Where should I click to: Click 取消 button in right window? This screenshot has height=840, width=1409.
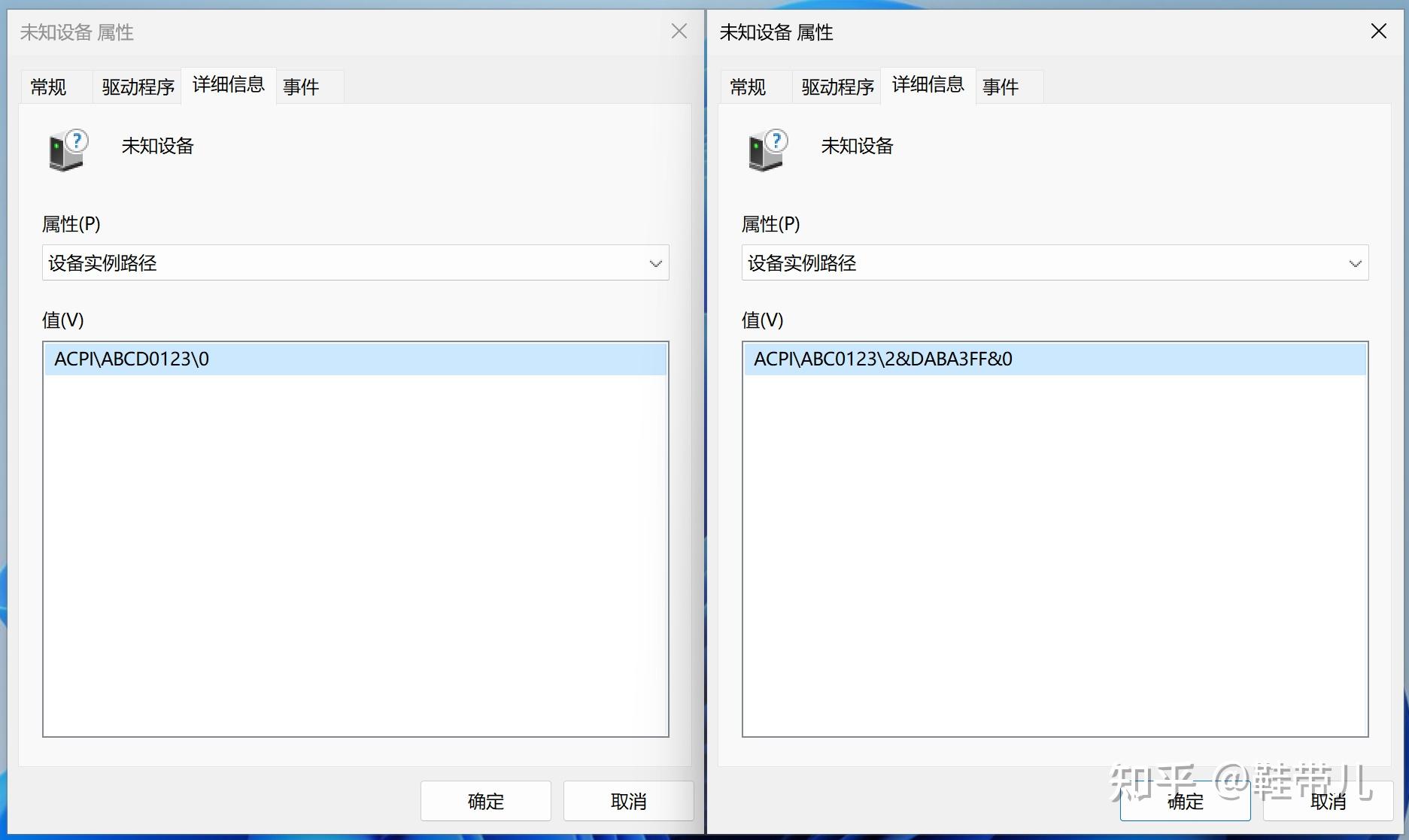1329,801
